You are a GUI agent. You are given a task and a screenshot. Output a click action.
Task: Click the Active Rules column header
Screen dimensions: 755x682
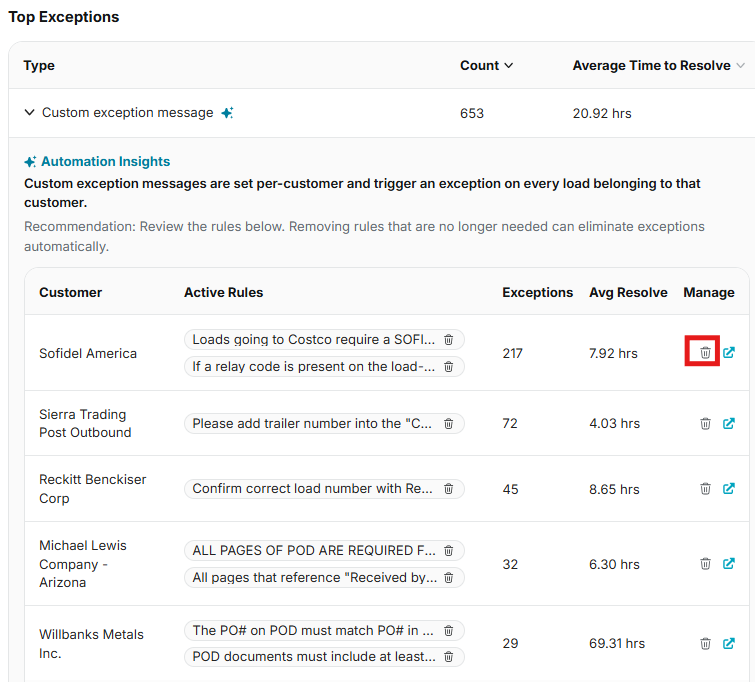[x=223, y=293]
